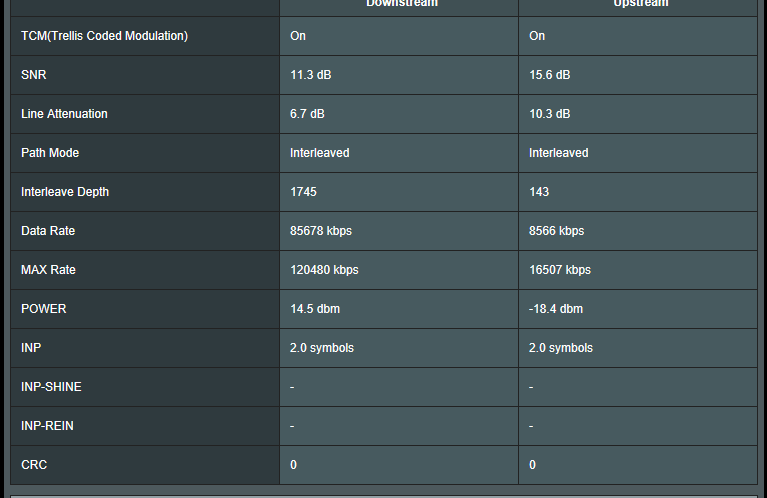Click the INP-SHINE row label
Viewport: 767px width, 498px height.
click(51, 387)
